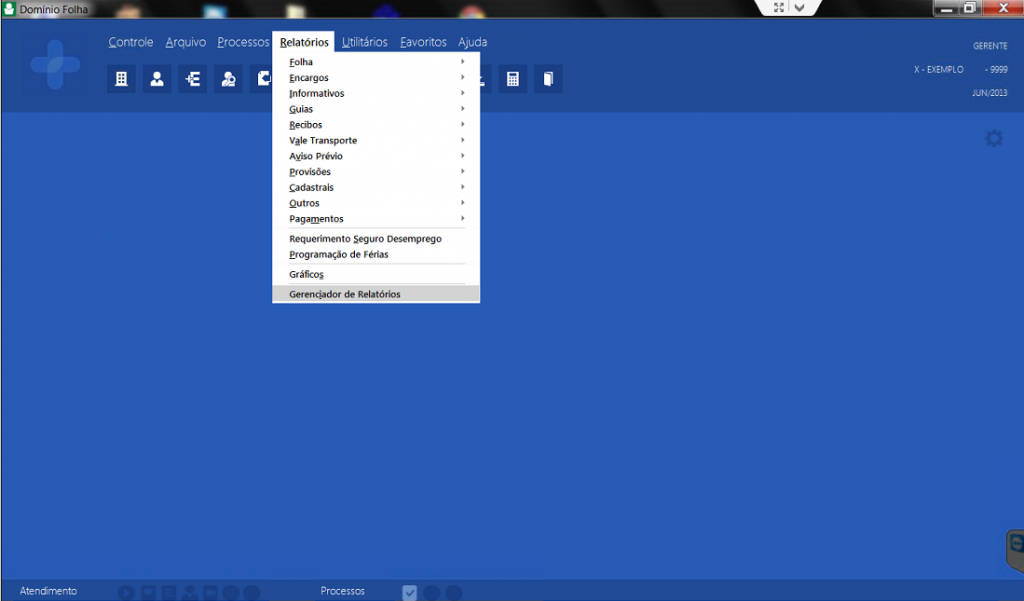This screenshot has width=1024, height=601.
Task: Click the person icon in the Atendimento bar
Action: coord(189,593)
